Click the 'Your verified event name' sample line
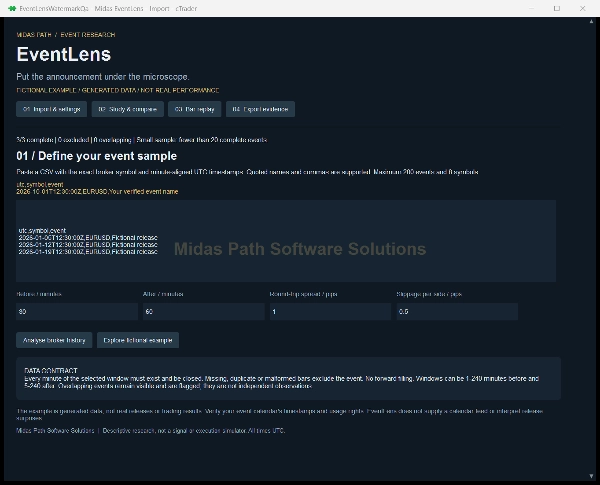The height and width of the screenshot is (485, 600). coord(97,191)
